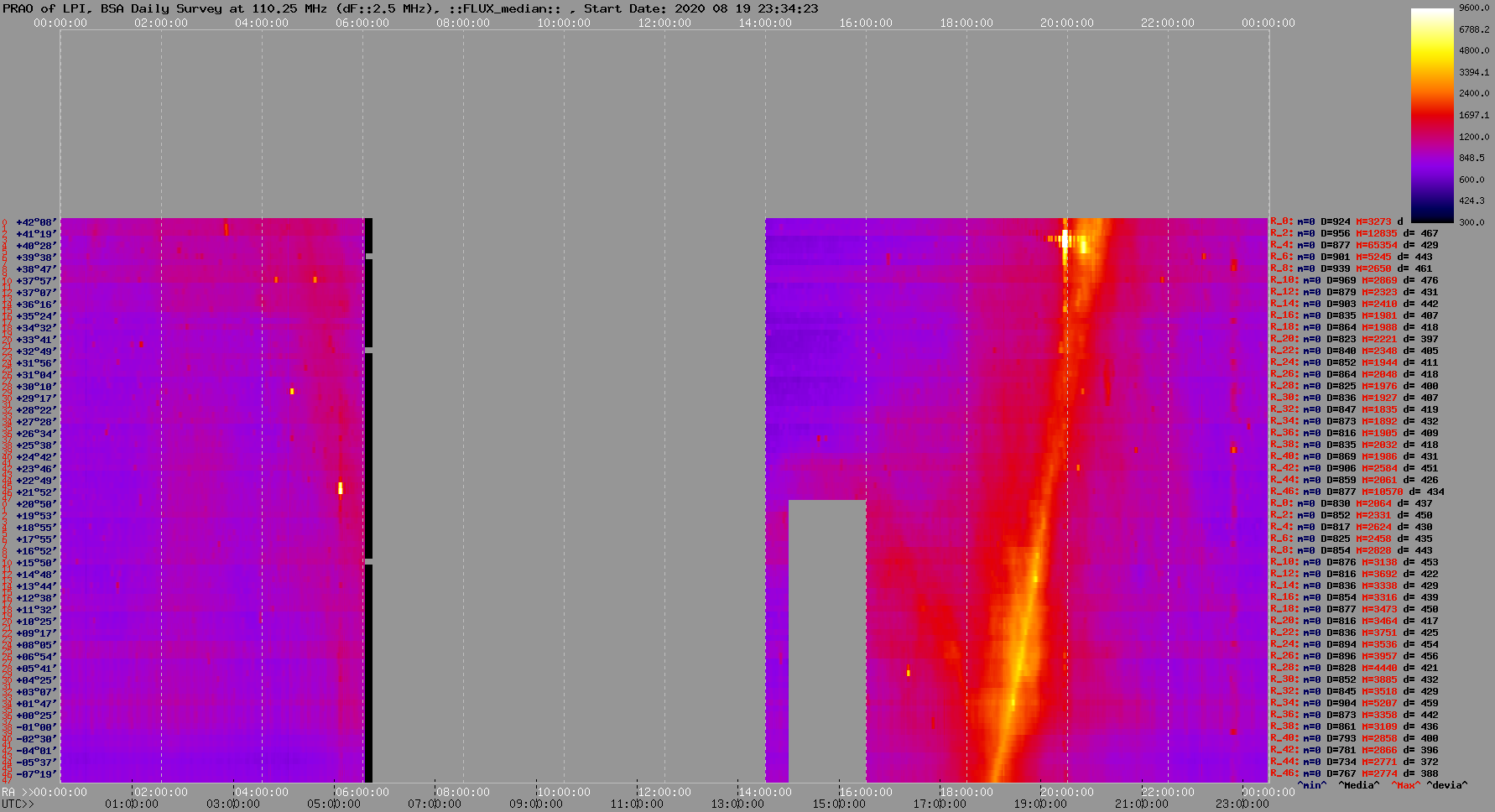Screen dimensions: 1495x812
Task: Select the stat row showing M=1835
Action: click(x=1354, y=409)
